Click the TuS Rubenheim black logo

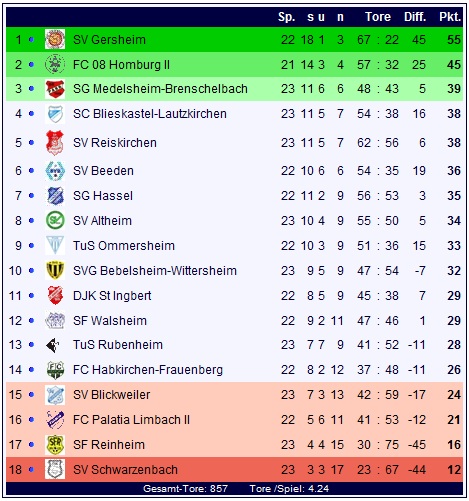point(53,345)
